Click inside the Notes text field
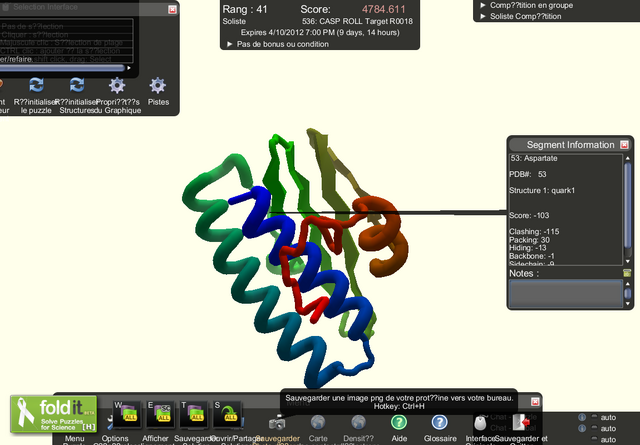Image resolution: width=640 pixels, height=445 pixels. tap(566, 293)
